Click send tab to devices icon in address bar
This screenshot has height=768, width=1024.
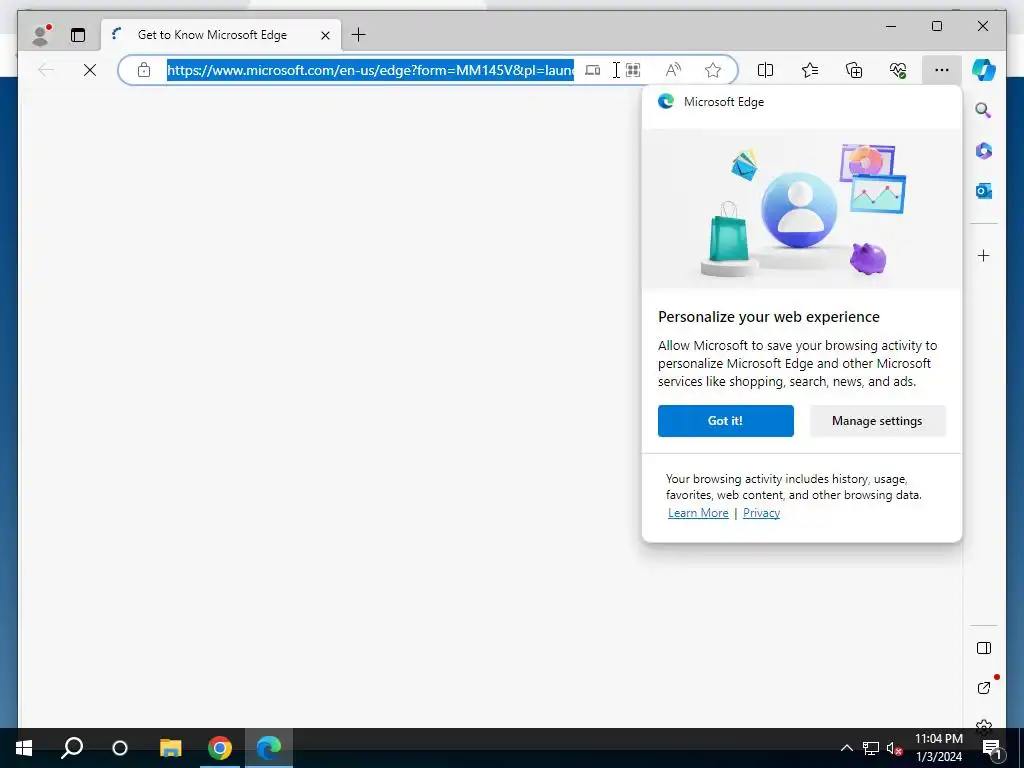(592, 70)
